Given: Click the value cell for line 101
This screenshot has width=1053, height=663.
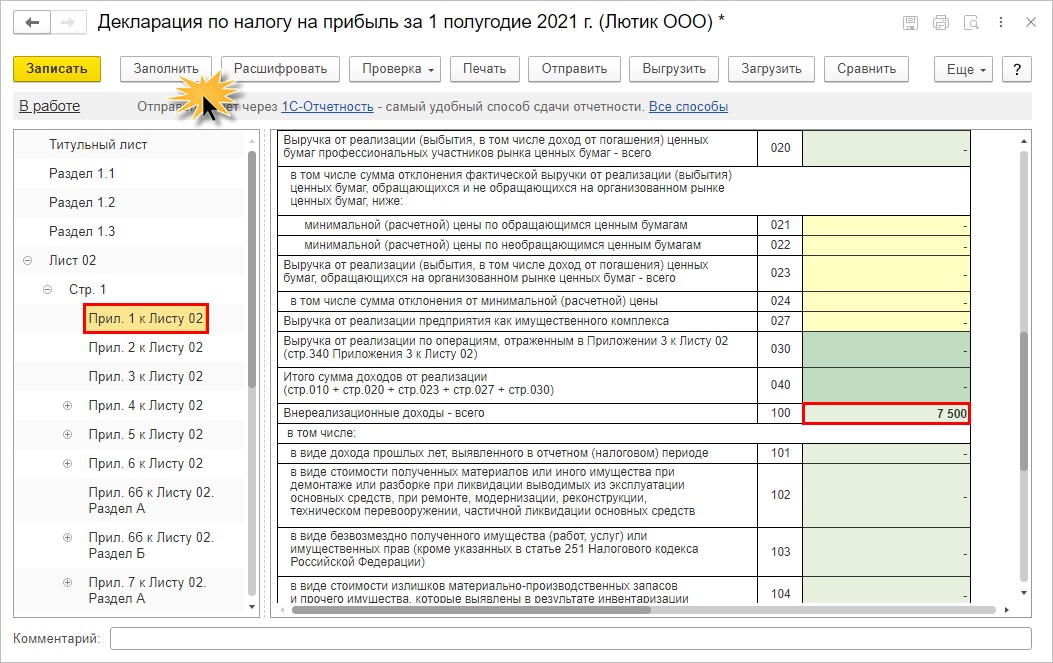Looking at the screenshot, I should pyautogui.click(x=886, y=453).
